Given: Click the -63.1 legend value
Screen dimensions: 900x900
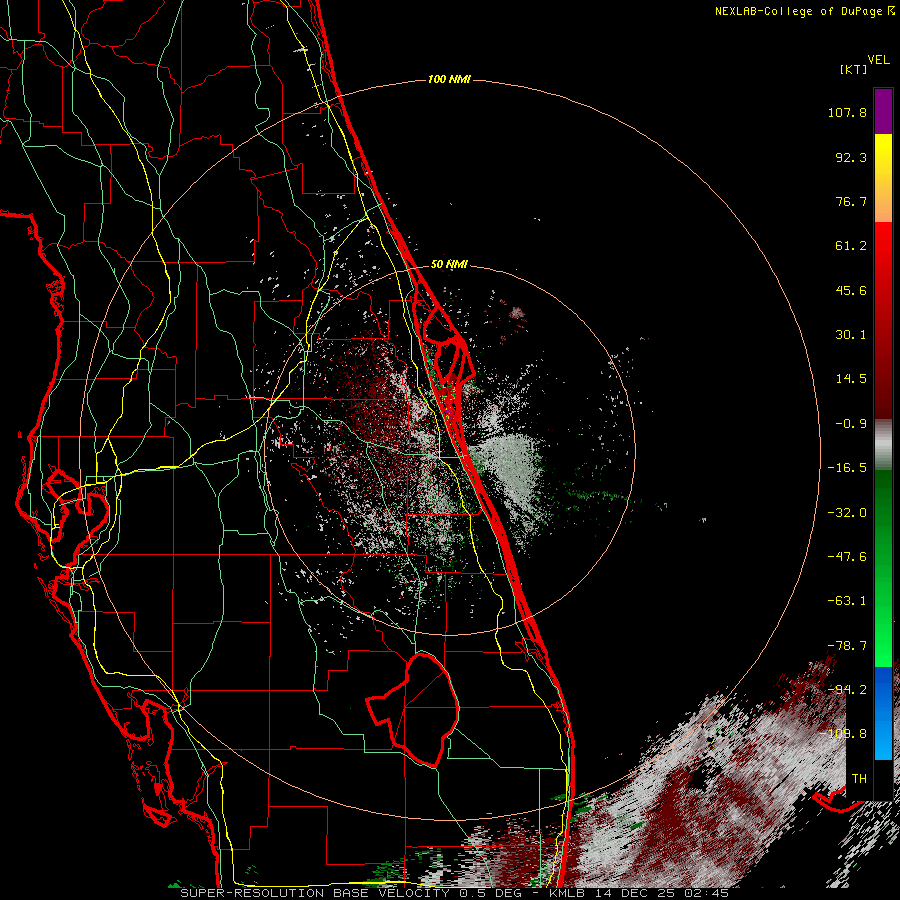Looking at the screenshot, I should pos(847,601).
